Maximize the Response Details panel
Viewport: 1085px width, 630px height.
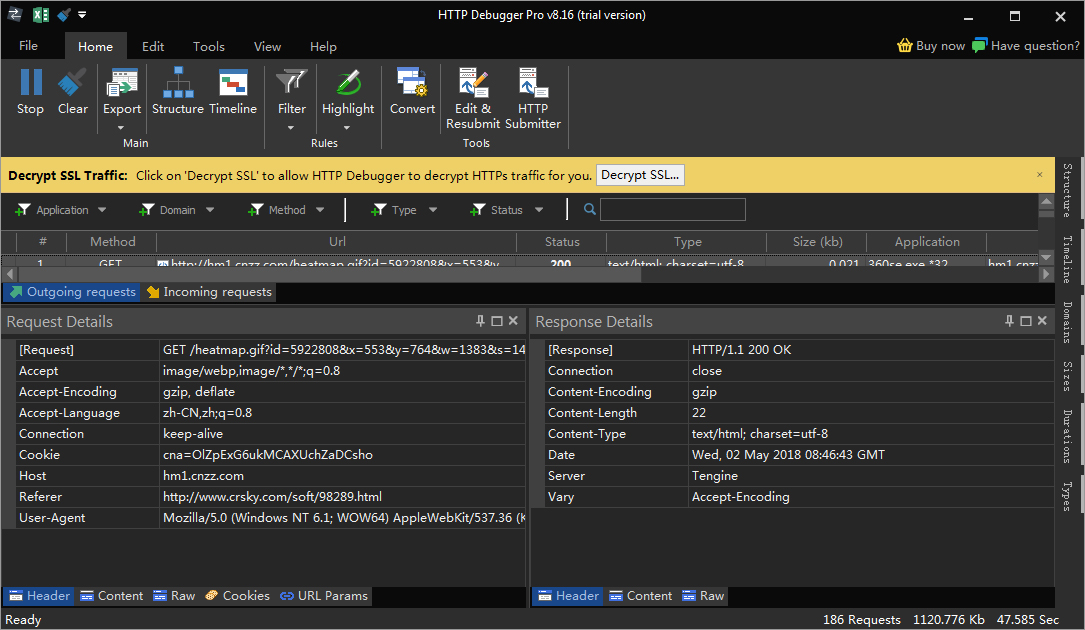1026,321
